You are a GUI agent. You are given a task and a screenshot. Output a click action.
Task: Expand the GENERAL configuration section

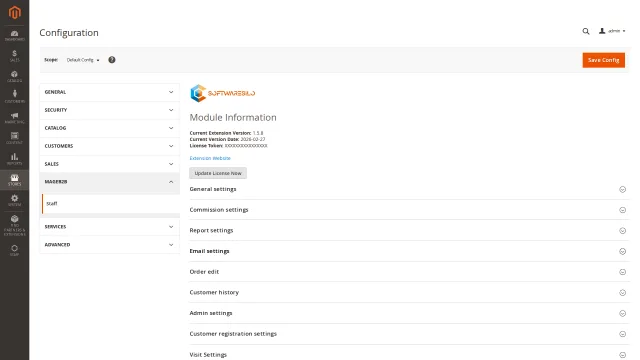pos(109,92)
